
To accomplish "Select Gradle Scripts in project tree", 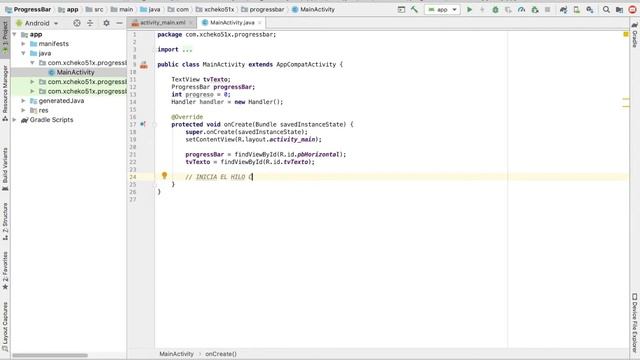I will (x=69, y=120).
